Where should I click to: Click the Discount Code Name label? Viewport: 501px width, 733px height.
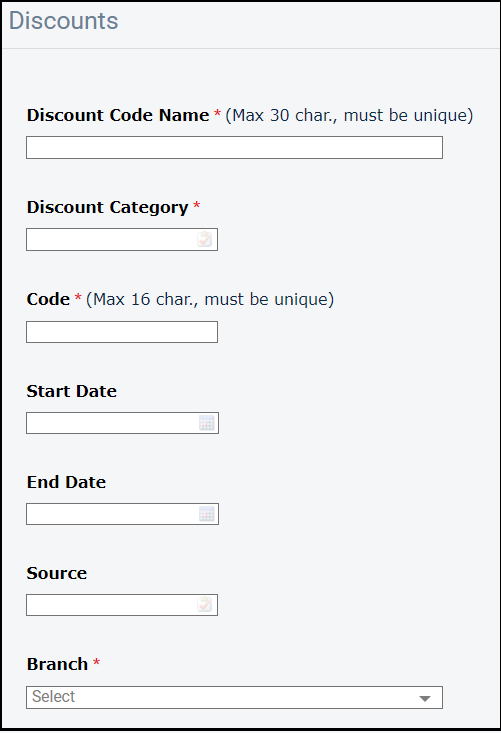118,115
